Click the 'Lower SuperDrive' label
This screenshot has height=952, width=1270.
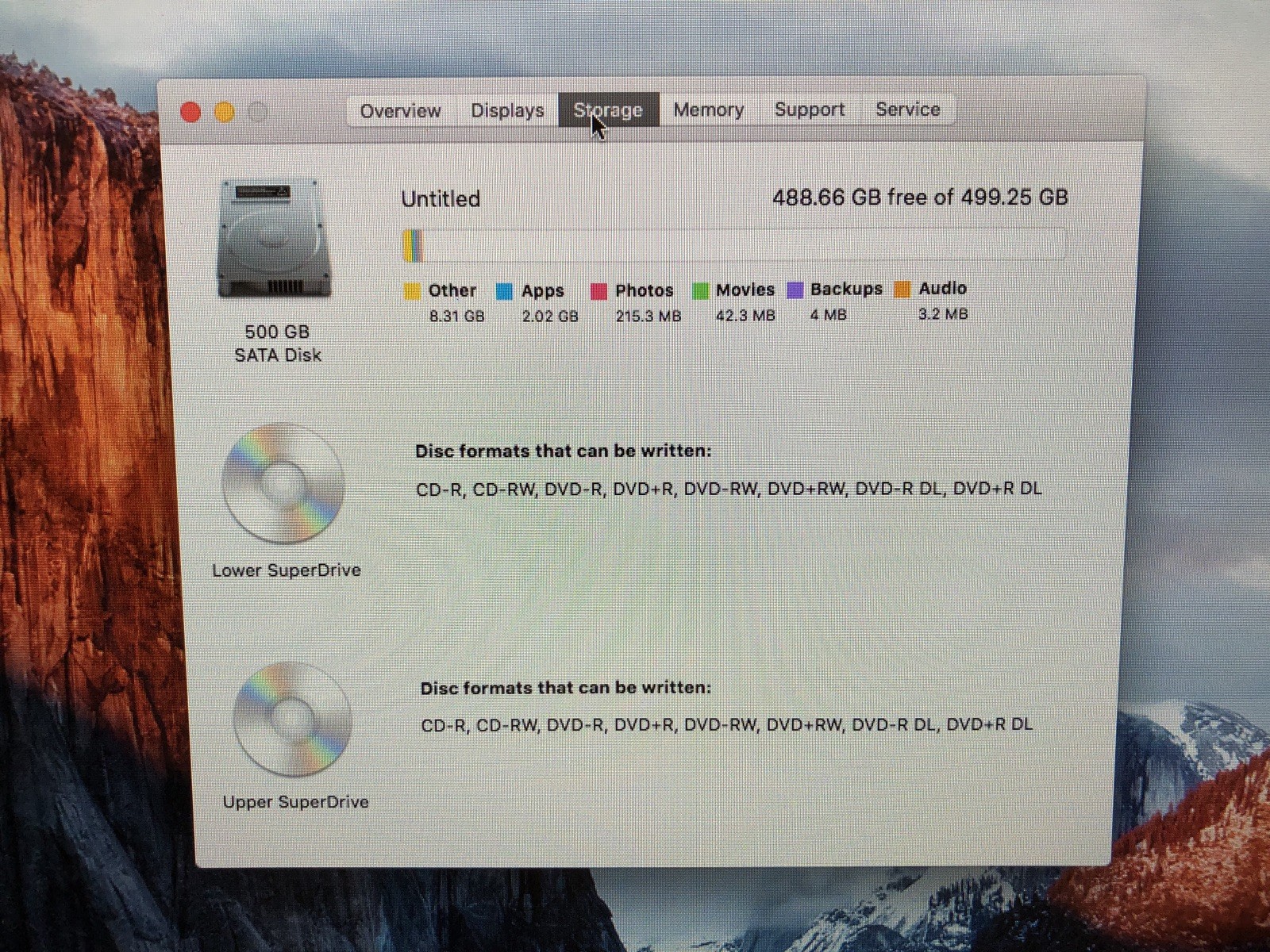(287, 570)
